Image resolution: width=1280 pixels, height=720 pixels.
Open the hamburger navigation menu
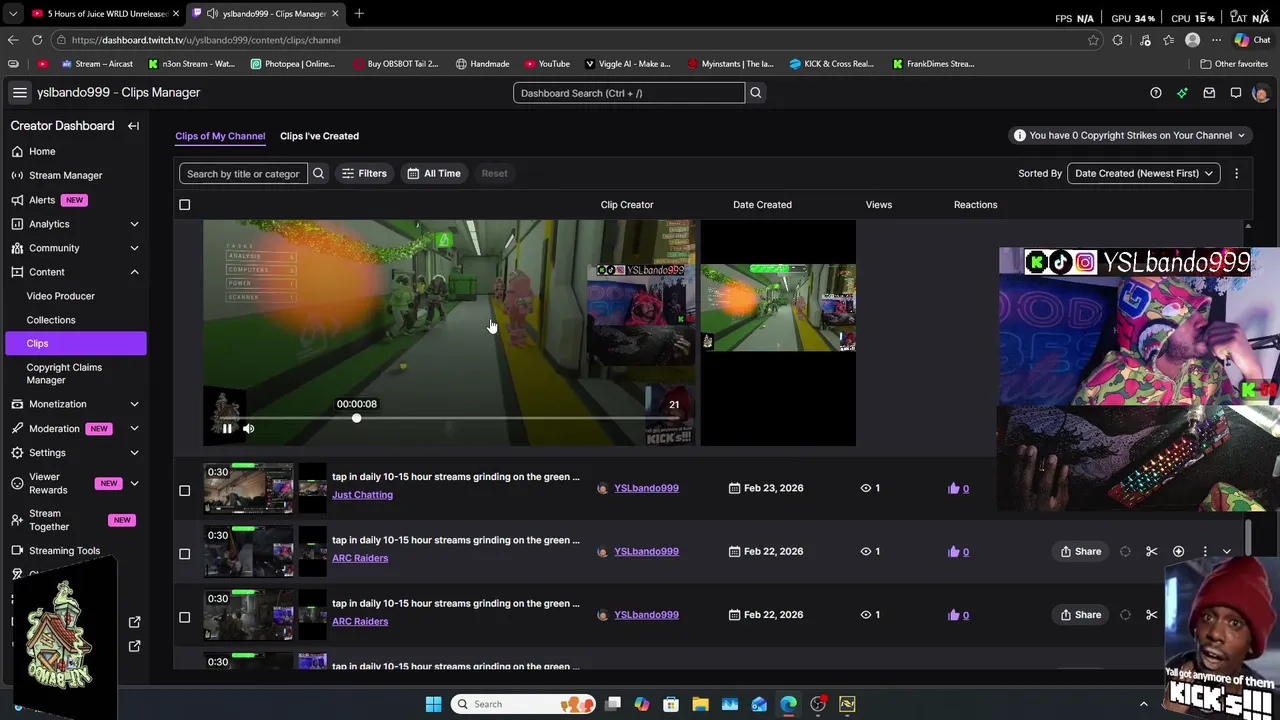19,93
